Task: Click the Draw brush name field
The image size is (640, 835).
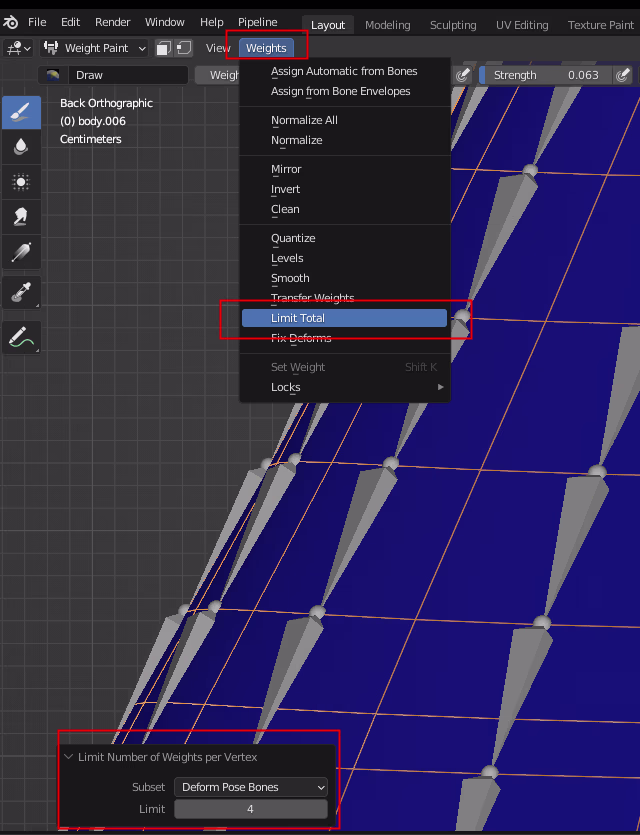Action: 128,75
